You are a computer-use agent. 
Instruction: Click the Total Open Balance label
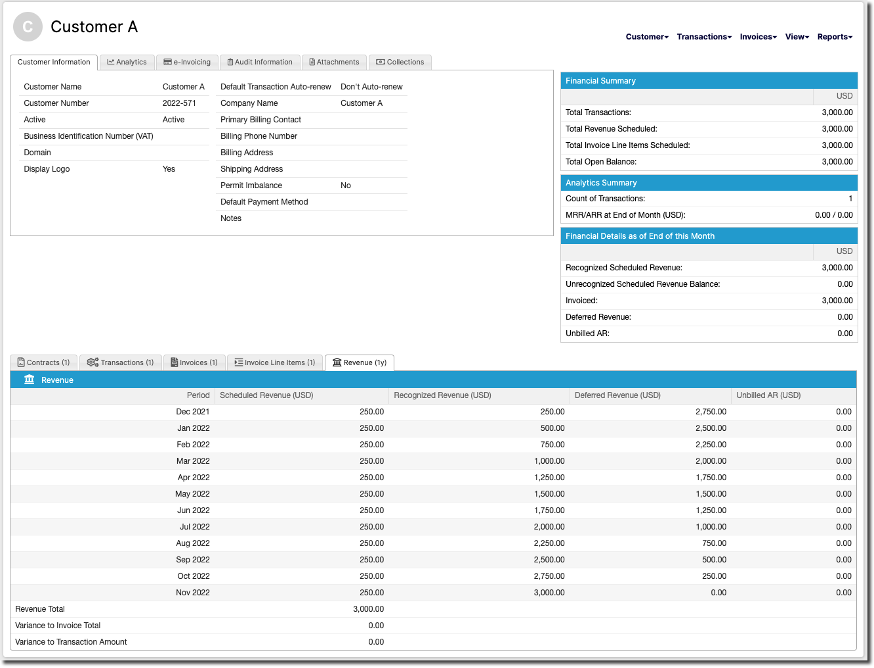[601, 162]
